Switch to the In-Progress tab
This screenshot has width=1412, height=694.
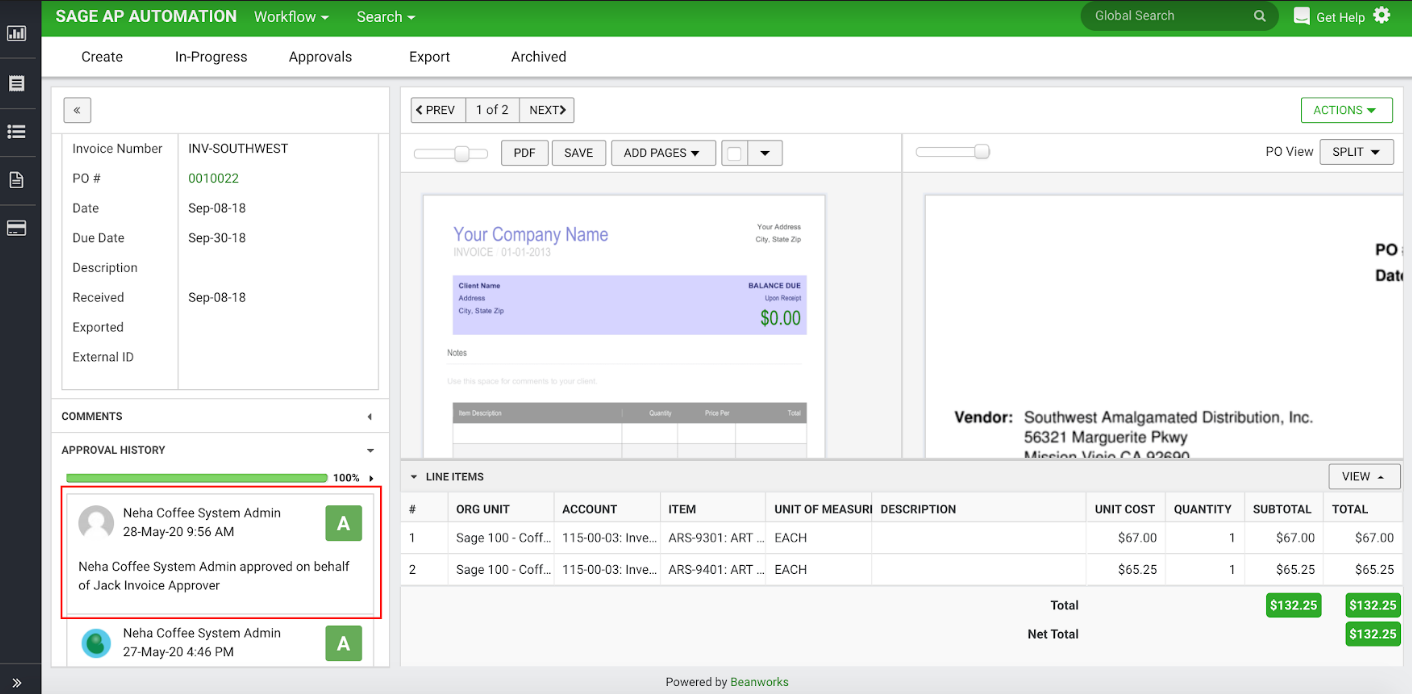click(x=211, y=57)
